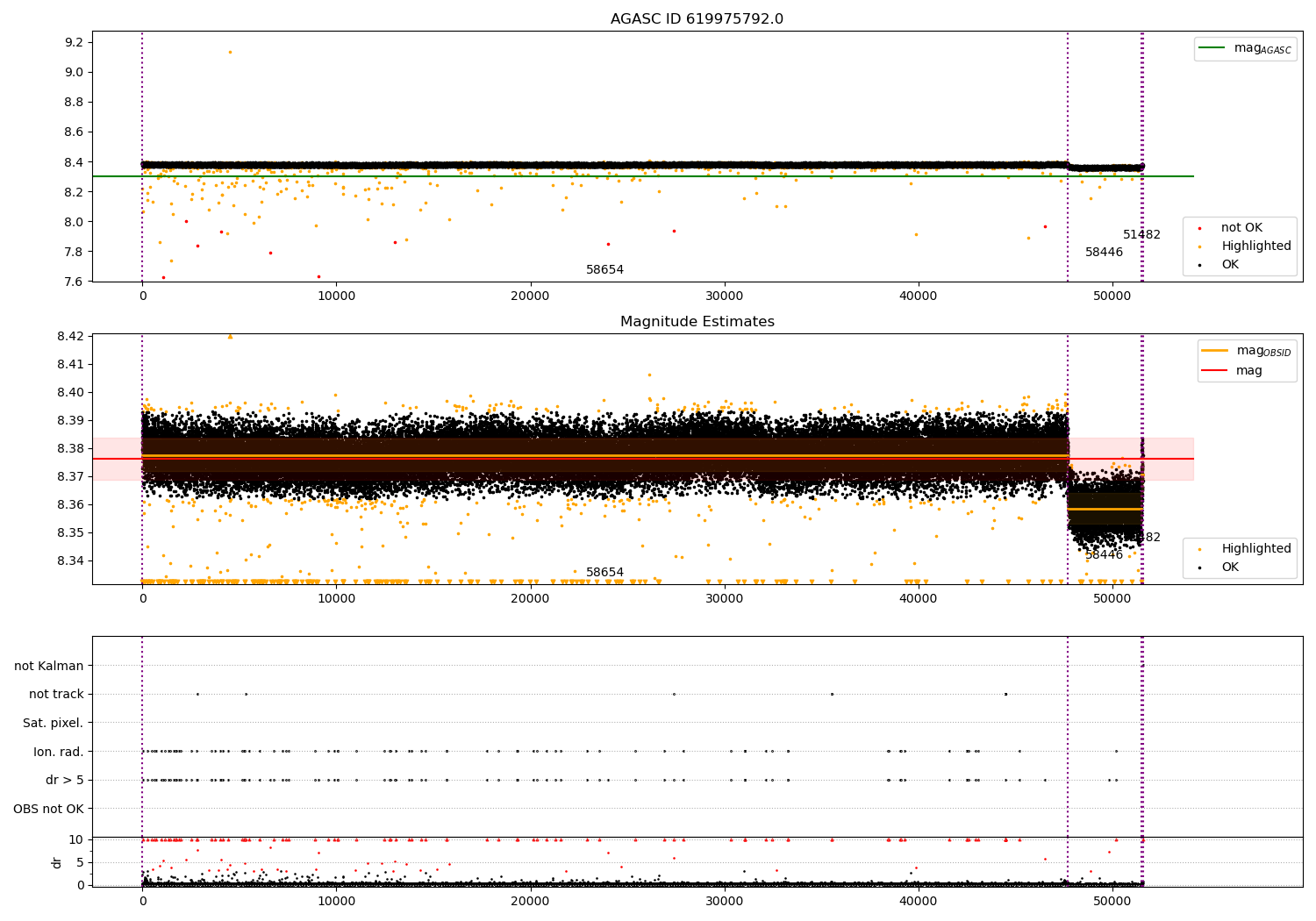Click the "7.6" y-axis tick label
The image size is (1316, 921).
(75, 282)
